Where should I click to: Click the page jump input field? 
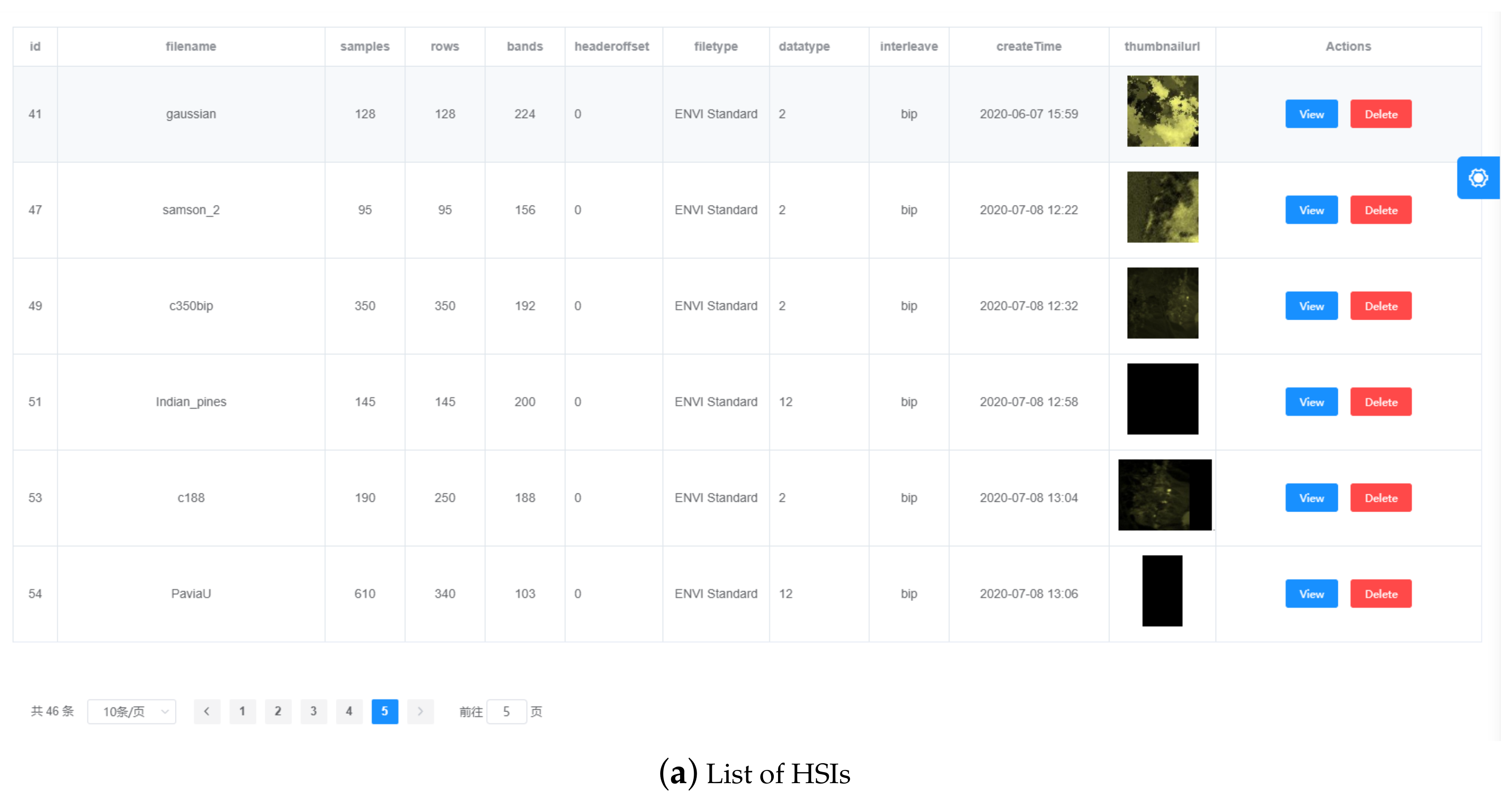(506, 712)
